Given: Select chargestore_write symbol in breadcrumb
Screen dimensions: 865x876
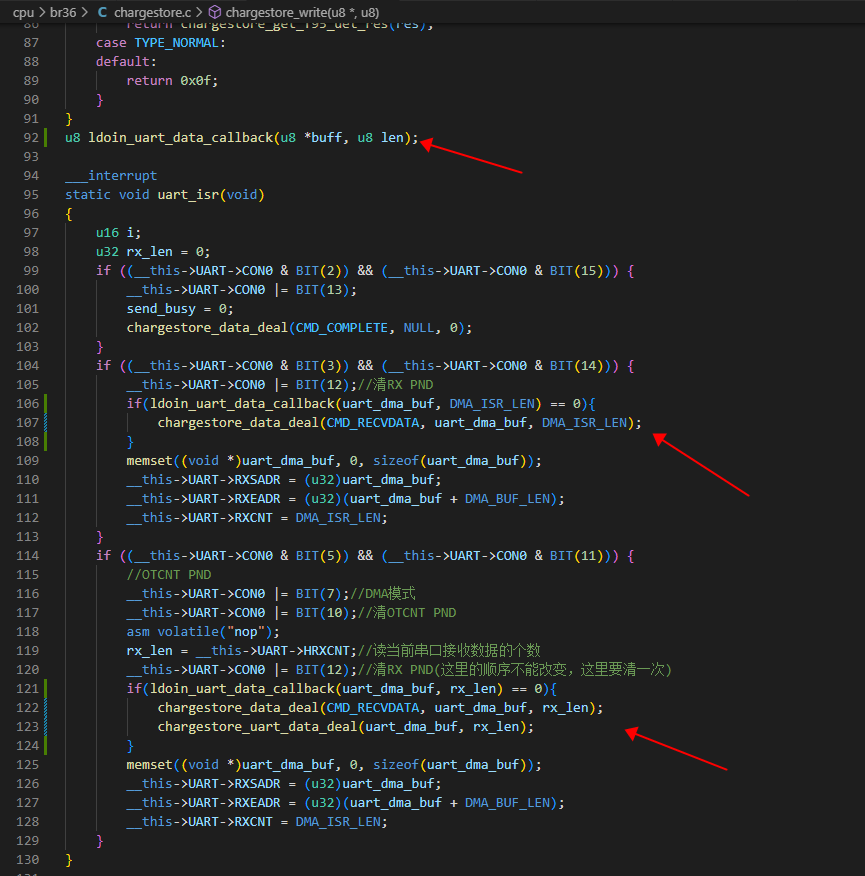Looking at the screenshot, I should 302,12.
